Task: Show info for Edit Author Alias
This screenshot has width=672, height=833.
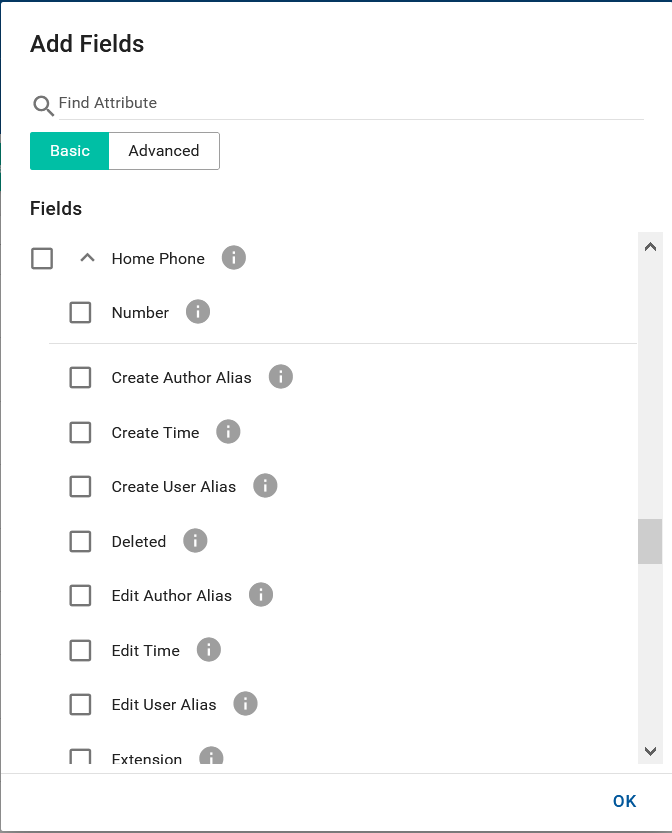Action: (x=260, y=595)
